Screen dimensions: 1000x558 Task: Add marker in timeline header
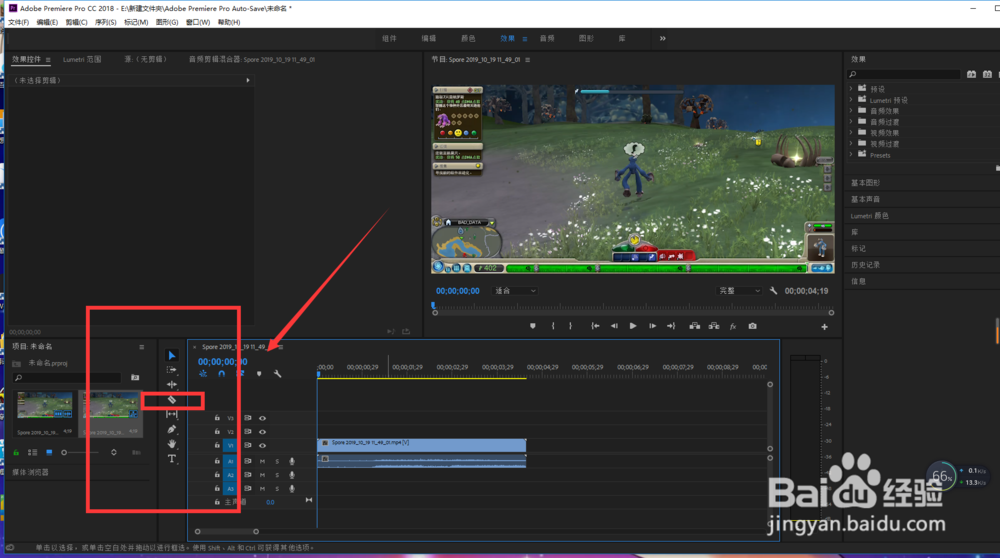(x=259, y=374)
